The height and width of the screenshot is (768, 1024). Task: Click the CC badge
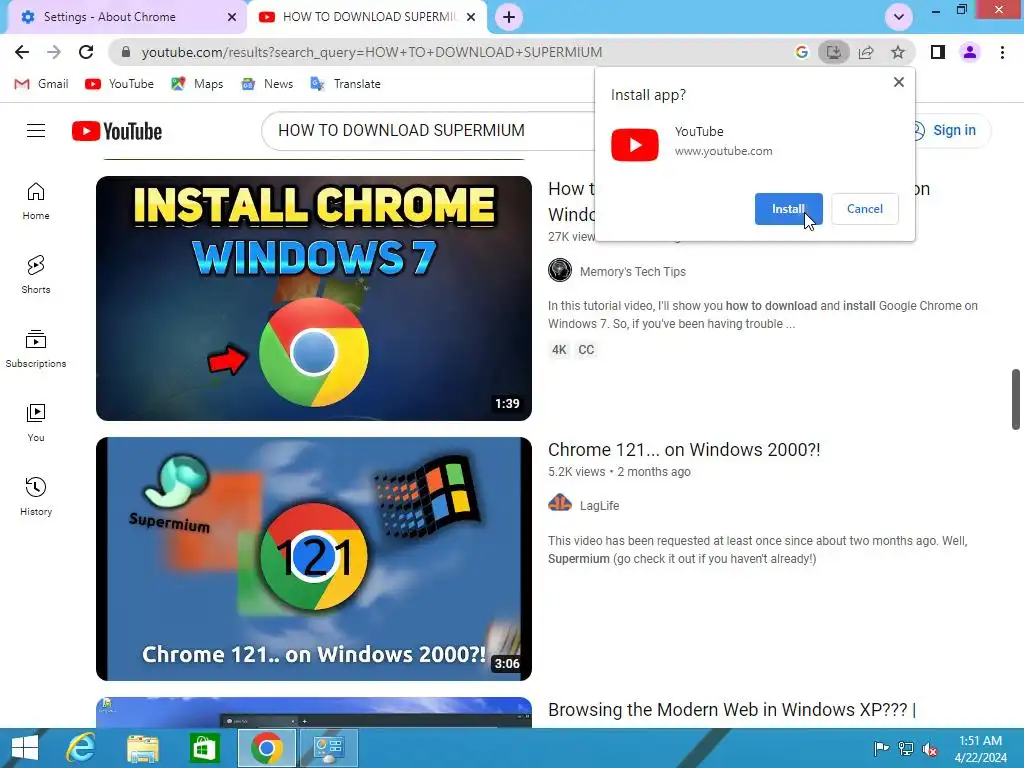pyautogui.click(x=586, y=350)
